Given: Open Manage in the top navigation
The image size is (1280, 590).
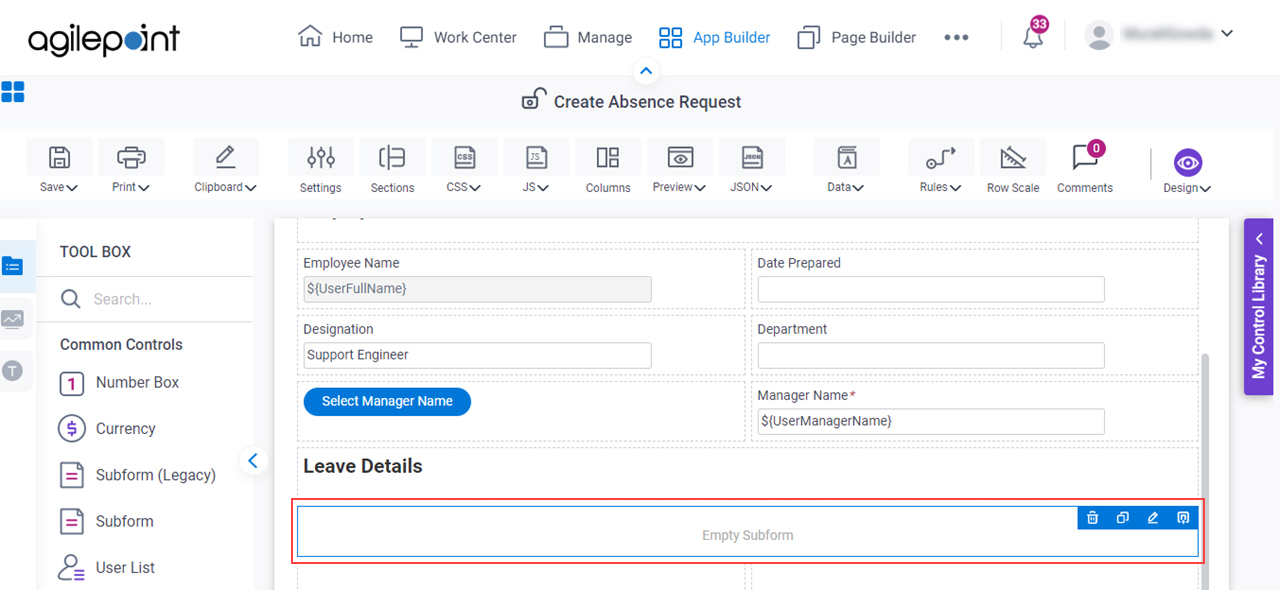Looking at the screenshot, I should [x=588, y=37].
